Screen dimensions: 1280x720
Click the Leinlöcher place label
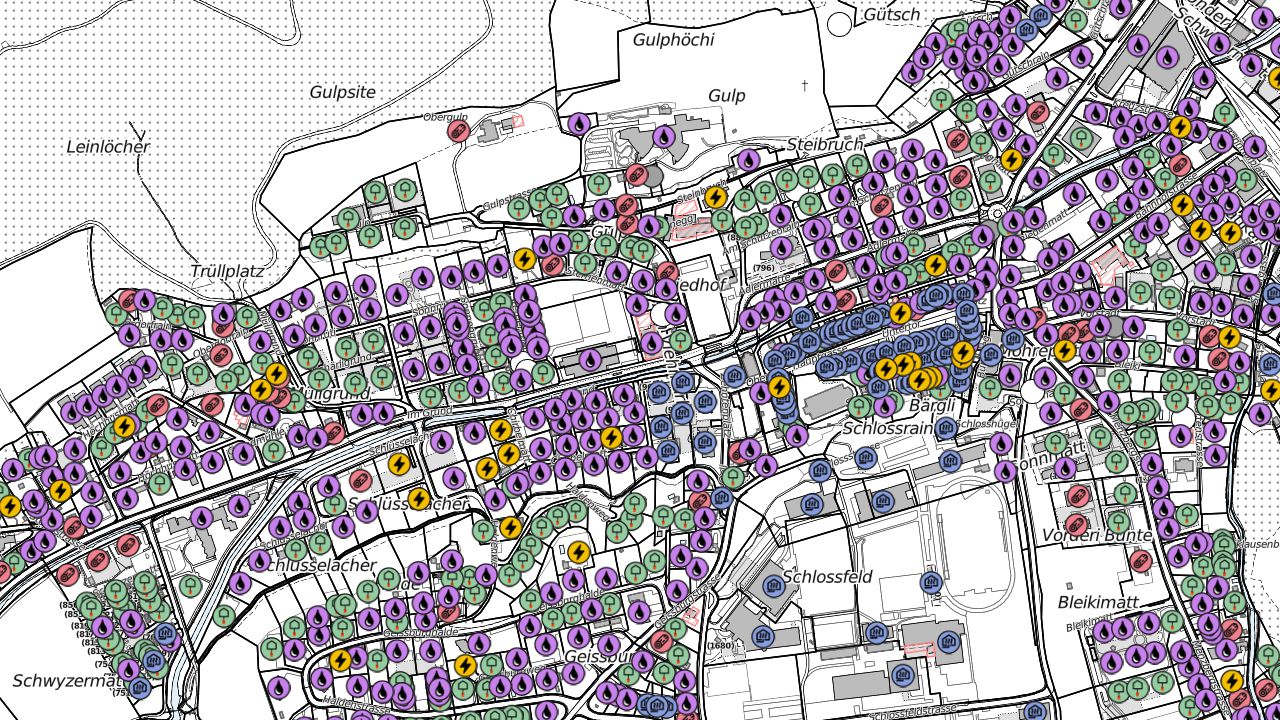[108, 147]
